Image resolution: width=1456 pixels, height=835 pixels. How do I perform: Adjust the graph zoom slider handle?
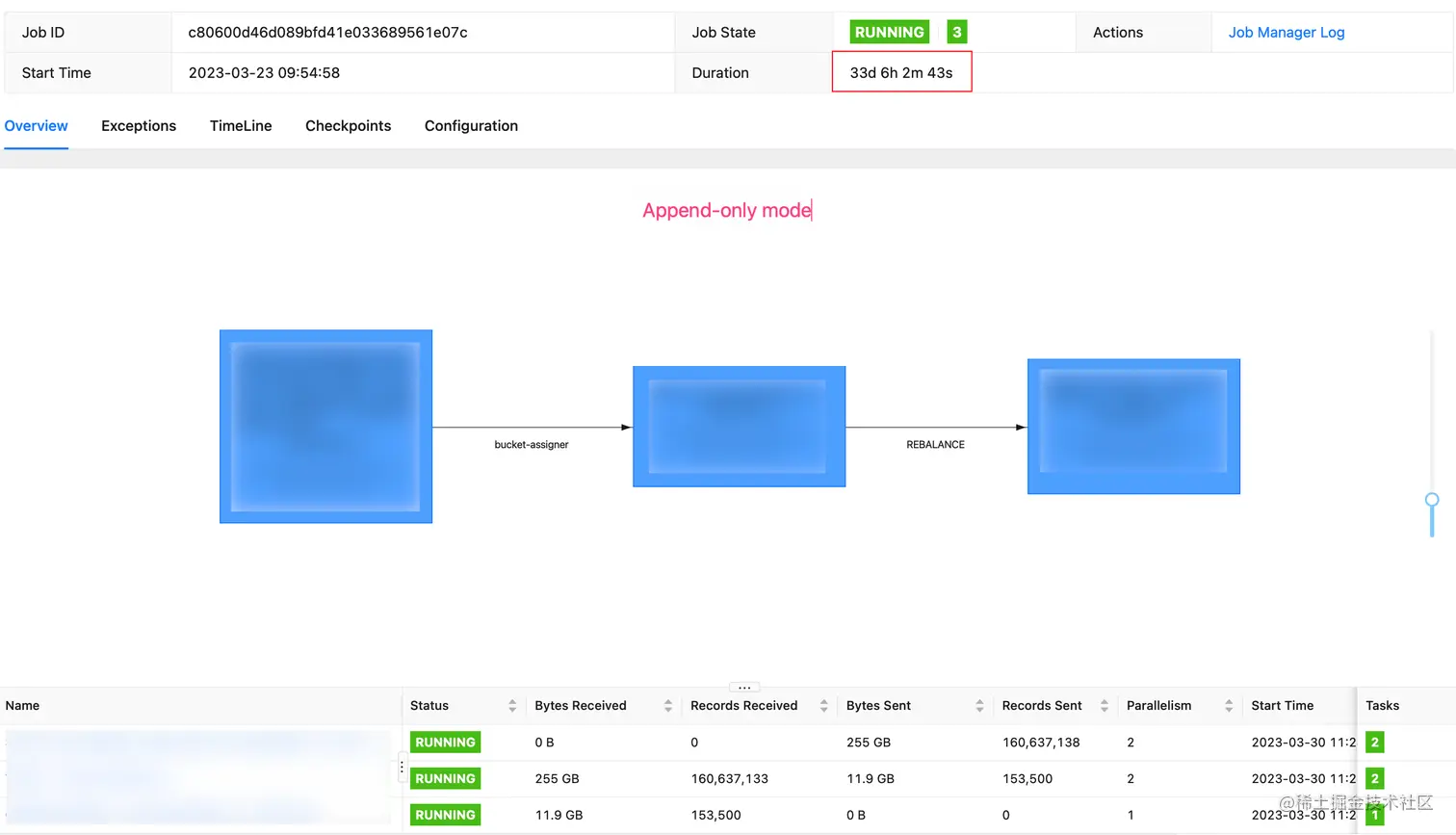(1432, 500)
